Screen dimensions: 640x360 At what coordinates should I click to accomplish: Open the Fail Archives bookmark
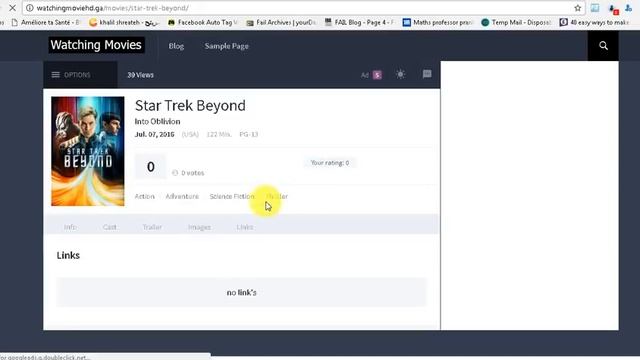point(281,22)
